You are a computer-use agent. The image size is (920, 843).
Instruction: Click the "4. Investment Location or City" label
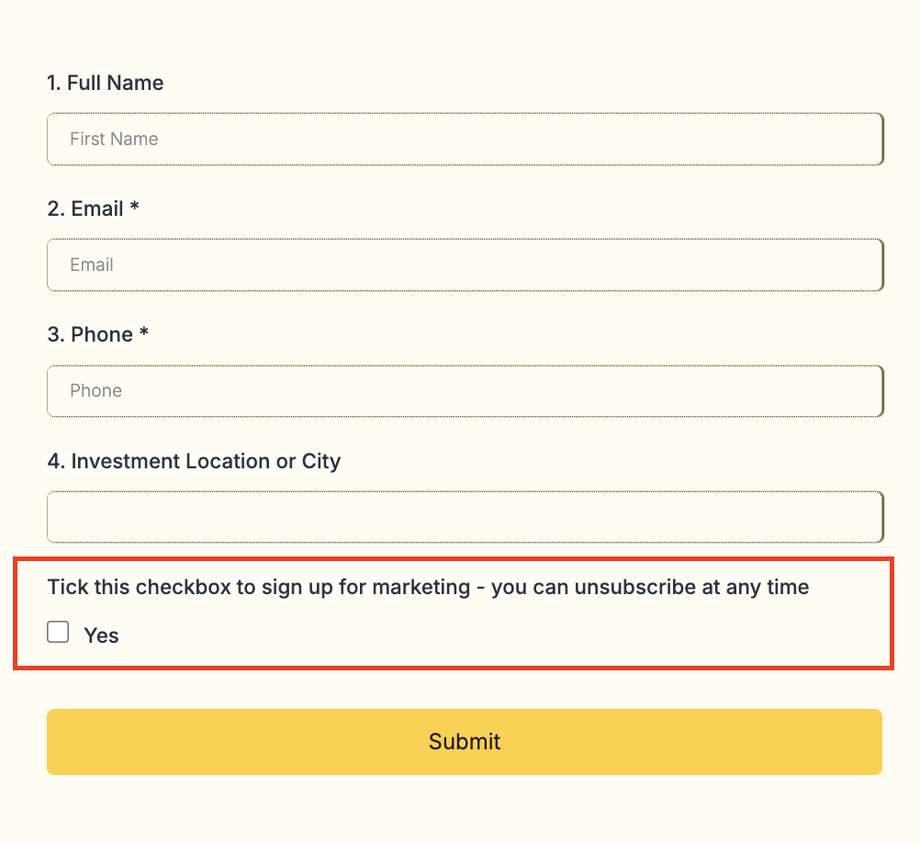pos(194,461)
